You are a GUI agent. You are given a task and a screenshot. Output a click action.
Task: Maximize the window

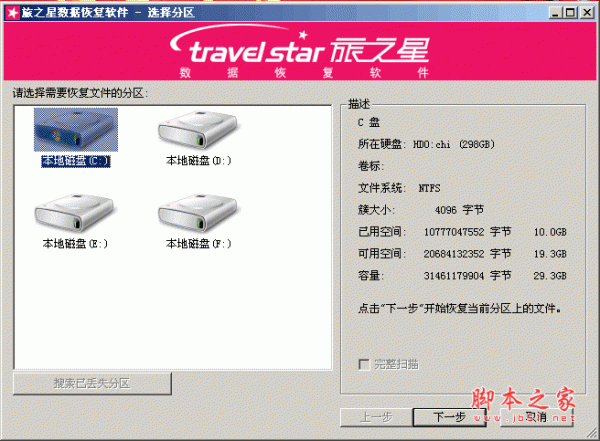(571, 13)
